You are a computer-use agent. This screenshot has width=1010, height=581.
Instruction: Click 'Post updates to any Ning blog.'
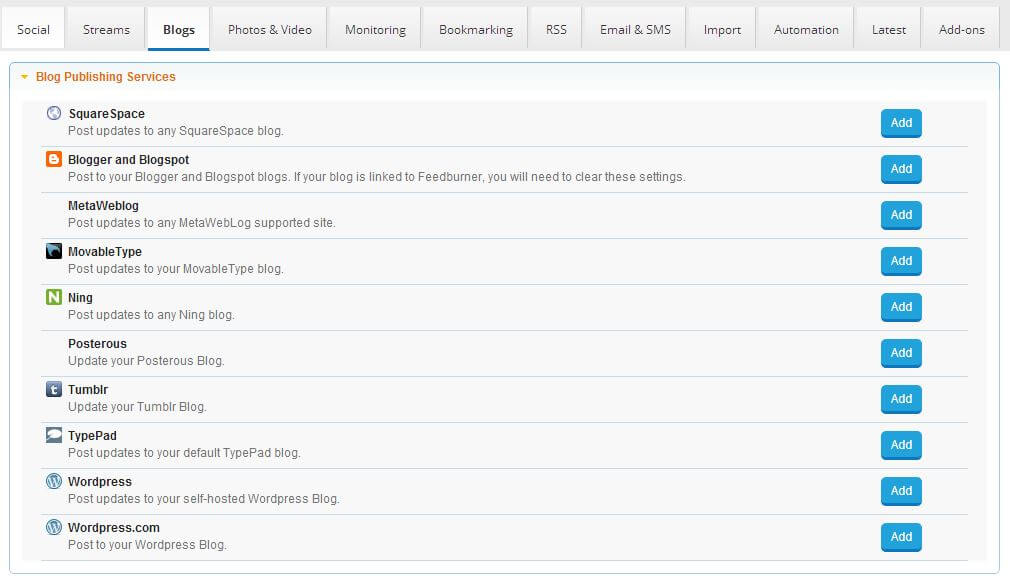point(151,315)
